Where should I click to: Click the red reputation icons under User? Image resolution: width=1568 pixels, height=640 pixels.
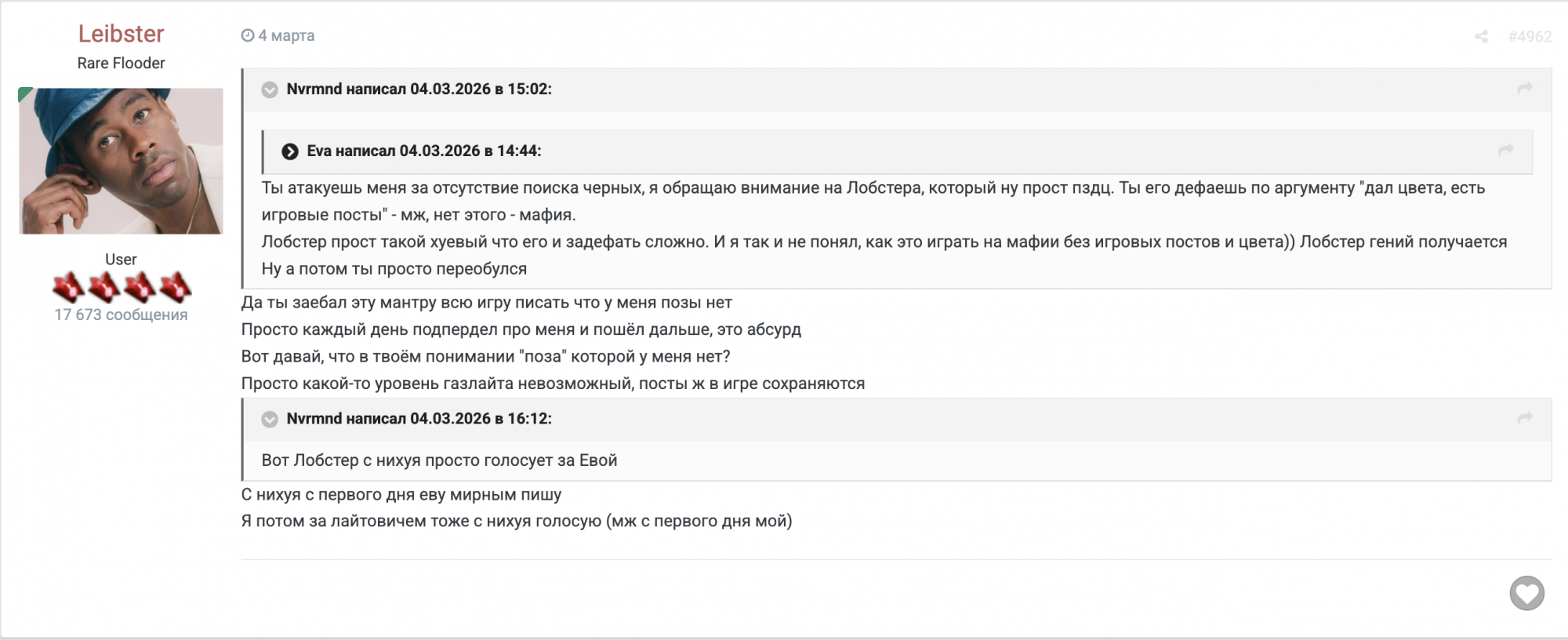pyautogui.click(x=122, y=287)
